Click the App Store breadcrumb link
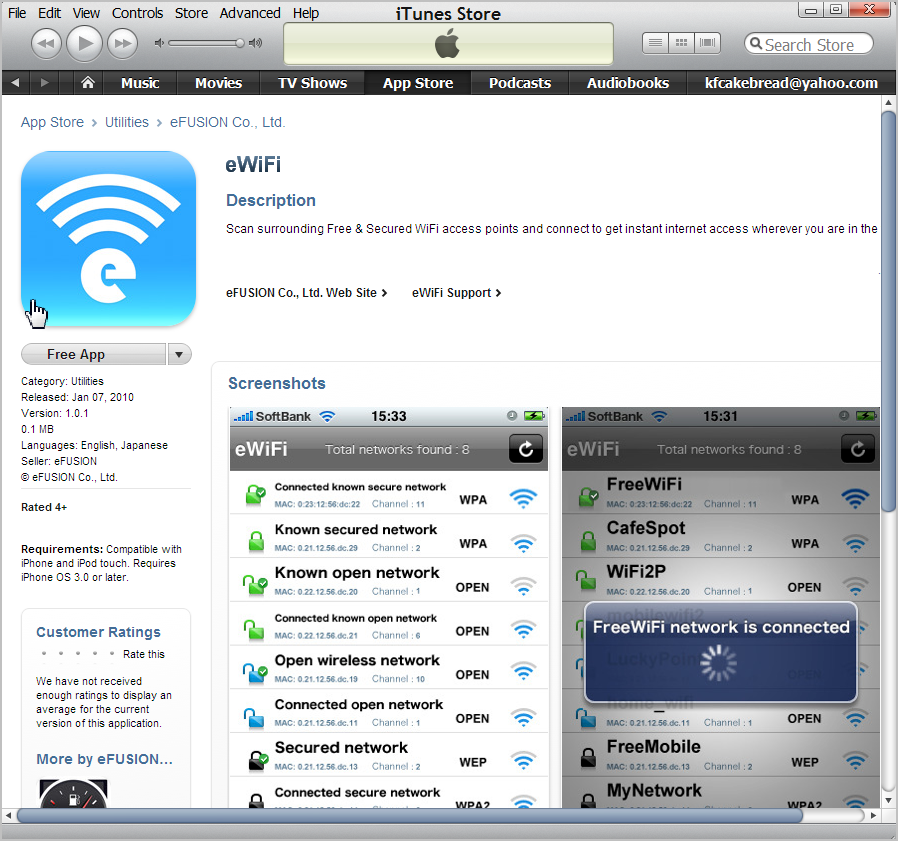The width and height of the screenshot is (898, 841). point(52,122)
